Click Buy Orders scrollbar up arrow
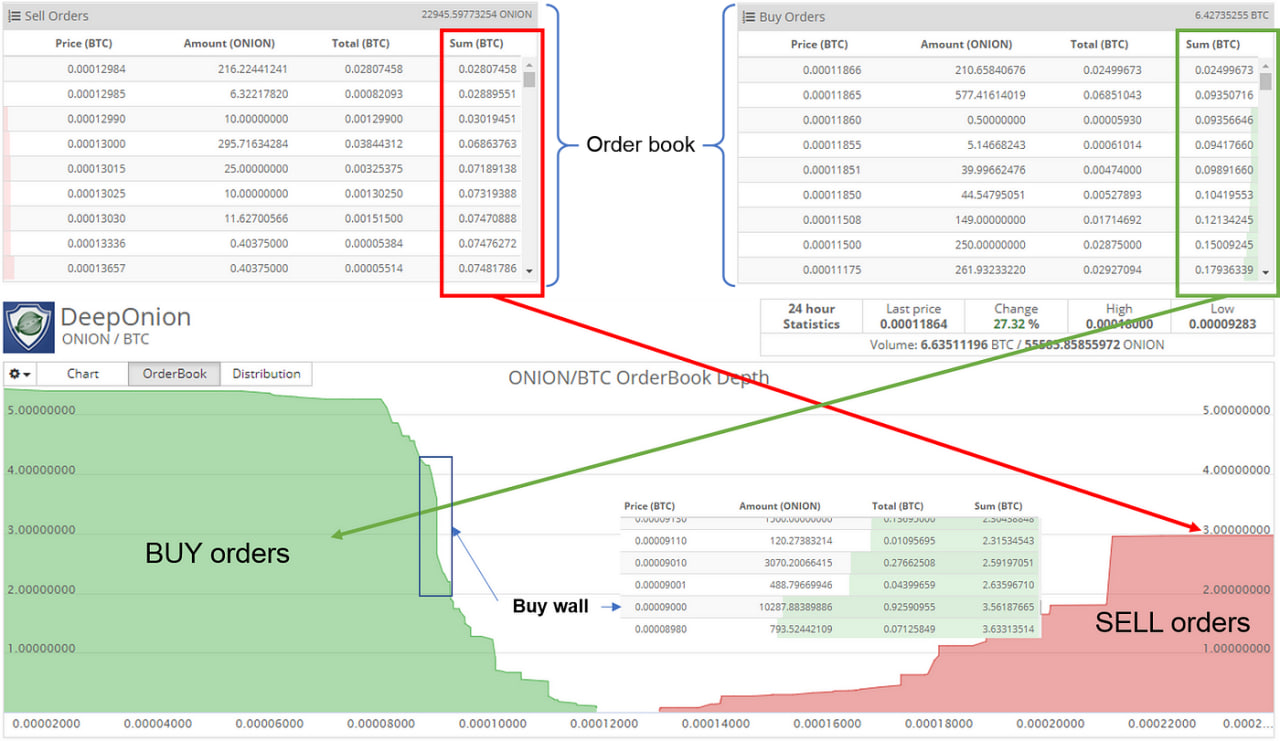Image resolution: width=1280 pixels, height=741 pixels. click(1266, 67)
